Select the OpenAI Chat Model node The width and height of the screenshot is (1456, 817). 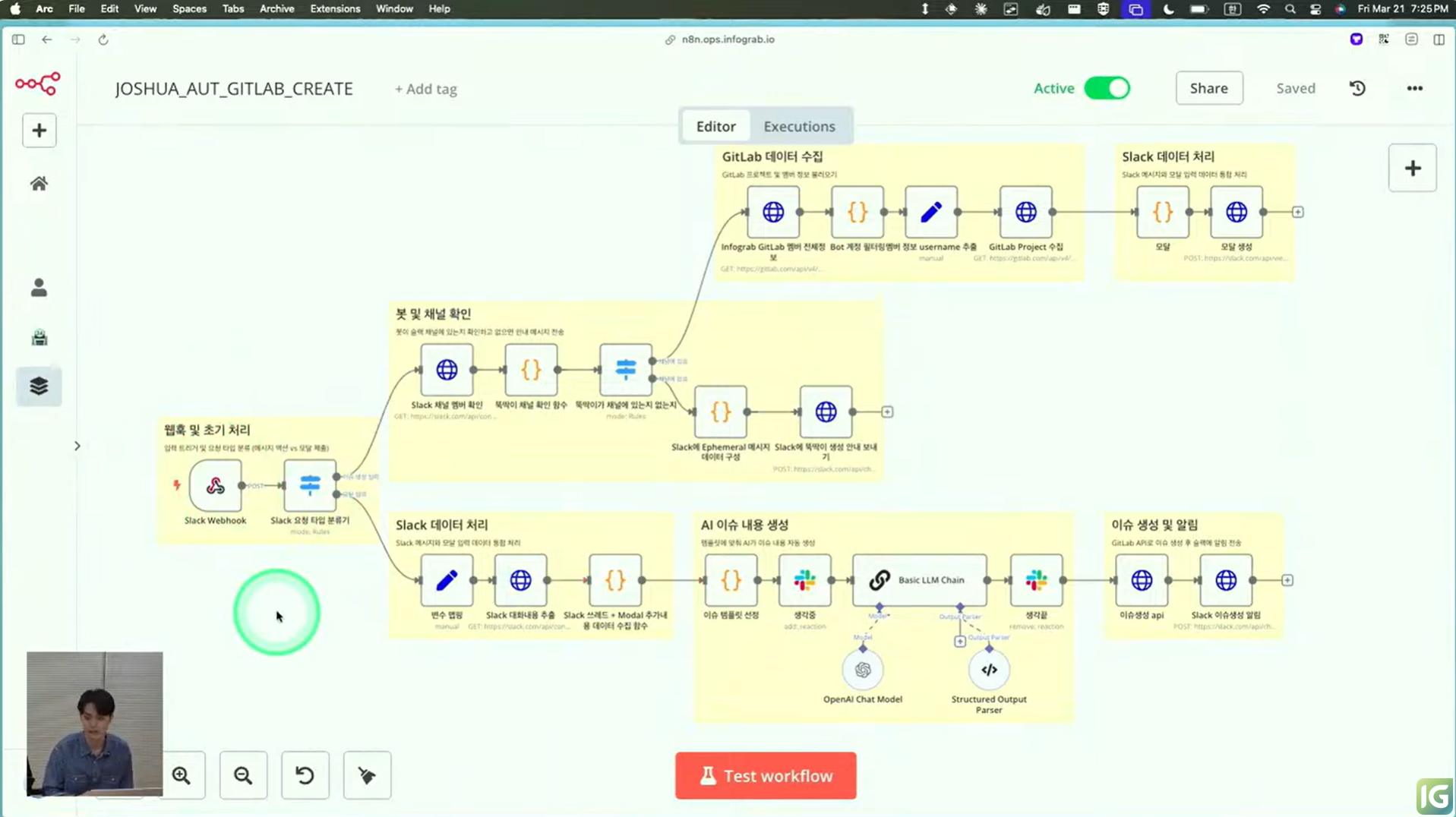[x=862, y=670]
